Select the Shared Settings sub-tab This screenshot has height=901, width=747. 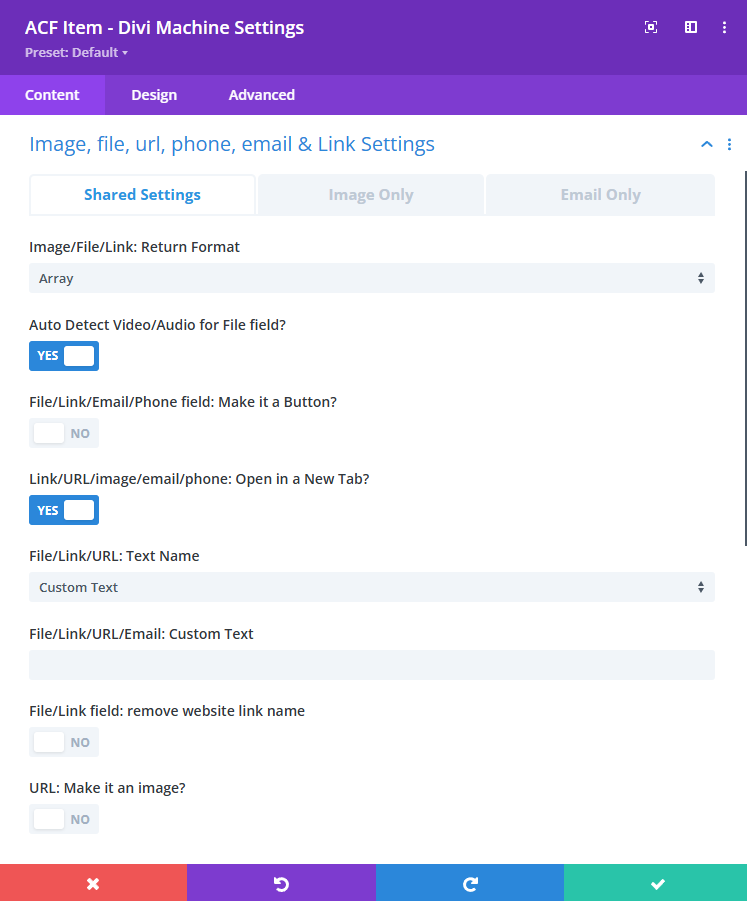click(142, 195)
